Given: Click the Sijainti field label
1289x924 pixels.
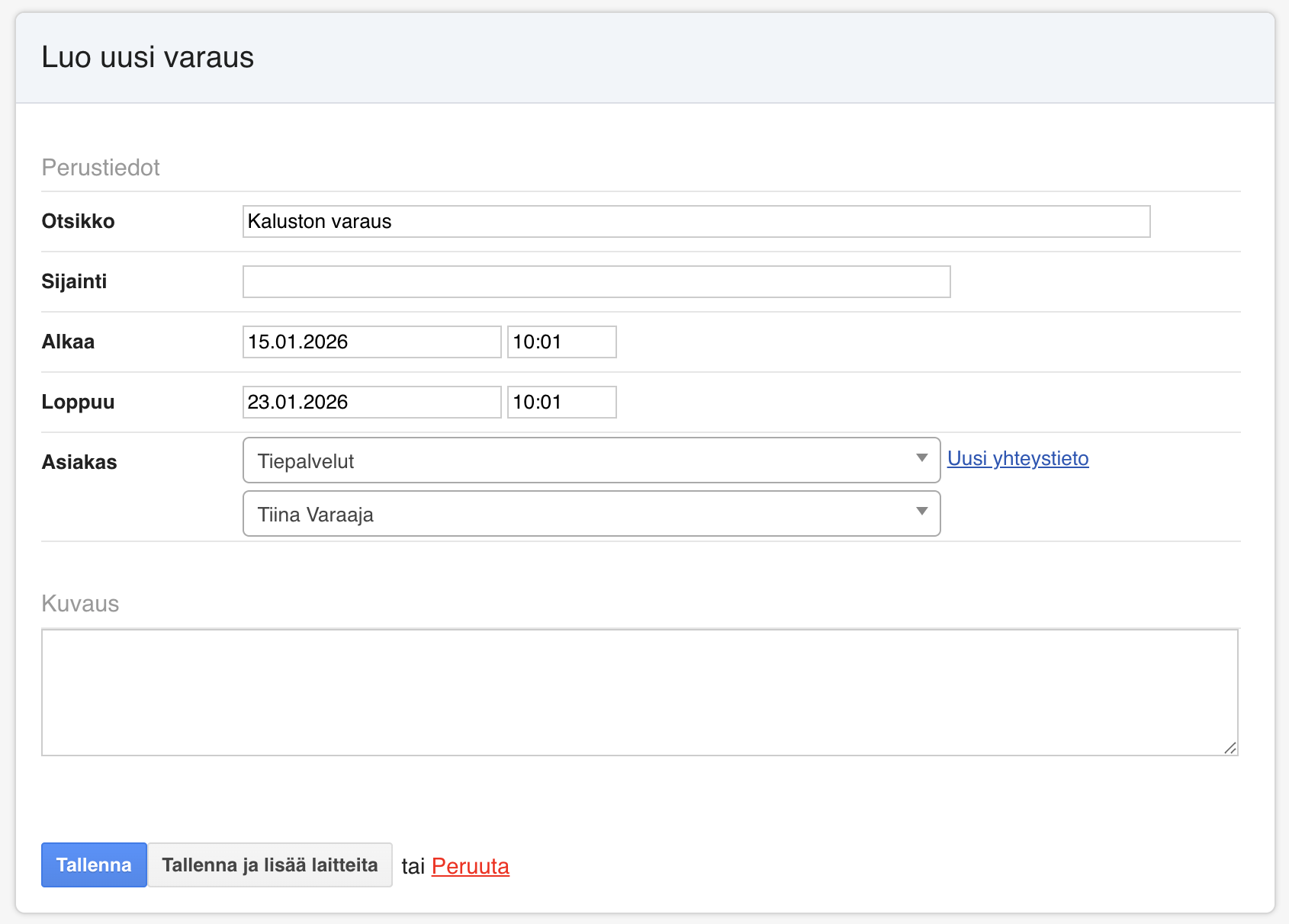Looking at the screenshot, I should coord(74,281).
